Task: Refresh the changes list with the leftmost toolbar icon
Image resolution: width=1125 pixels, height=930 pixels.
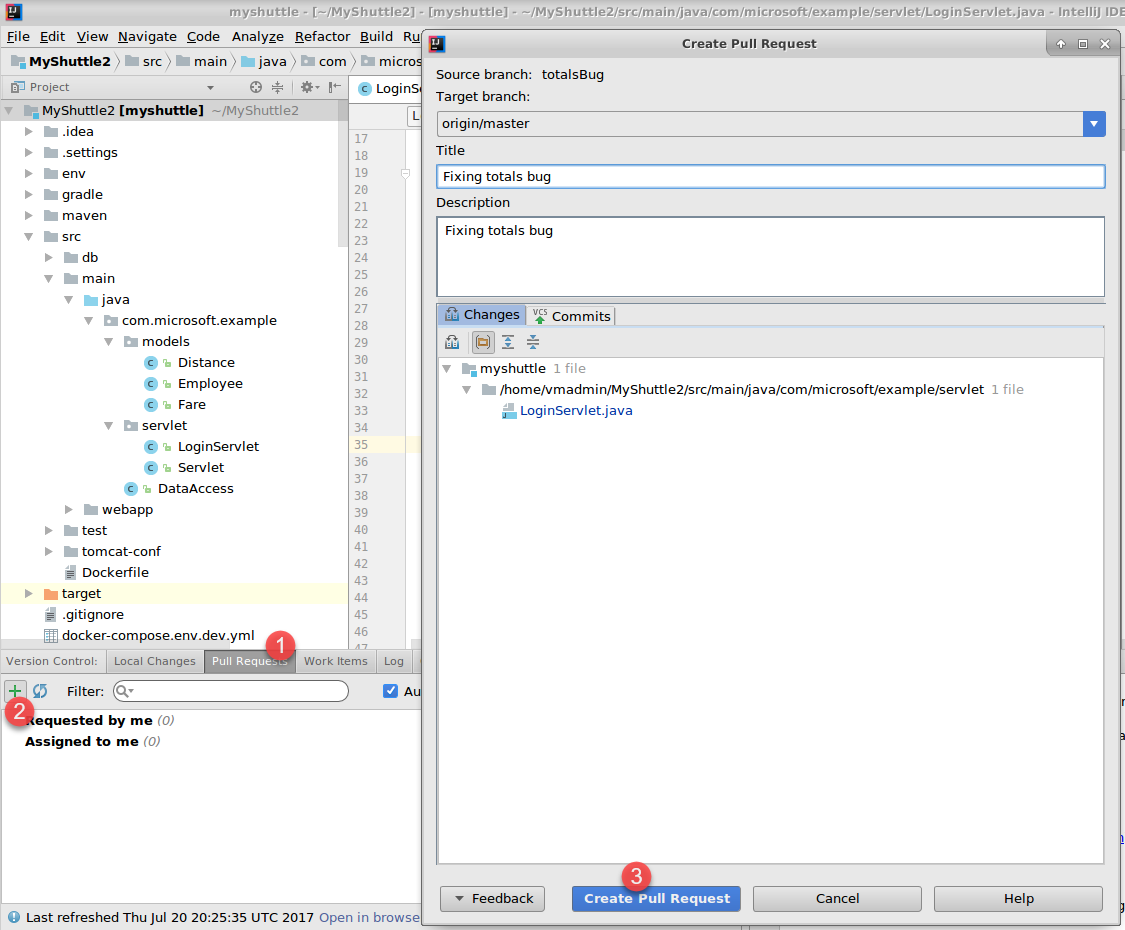Action: coord(452,342)
